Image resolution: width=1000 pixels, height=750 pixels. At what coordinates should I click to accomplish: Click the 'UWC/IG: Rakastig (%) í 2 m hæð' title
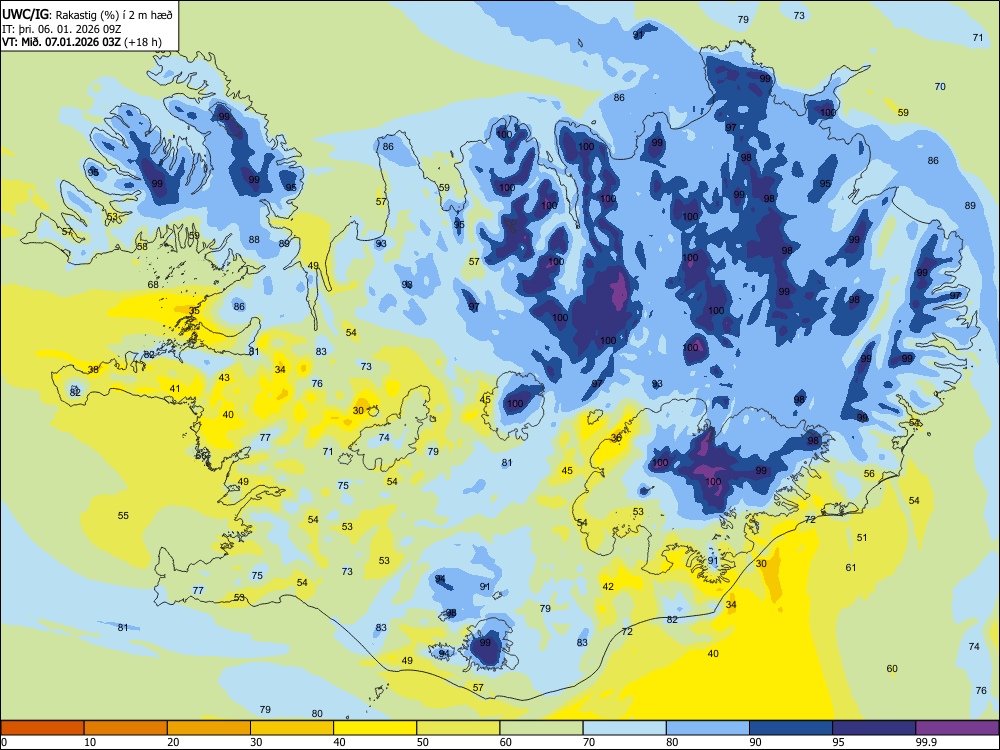pyautogui.click(x=87, y=15)
